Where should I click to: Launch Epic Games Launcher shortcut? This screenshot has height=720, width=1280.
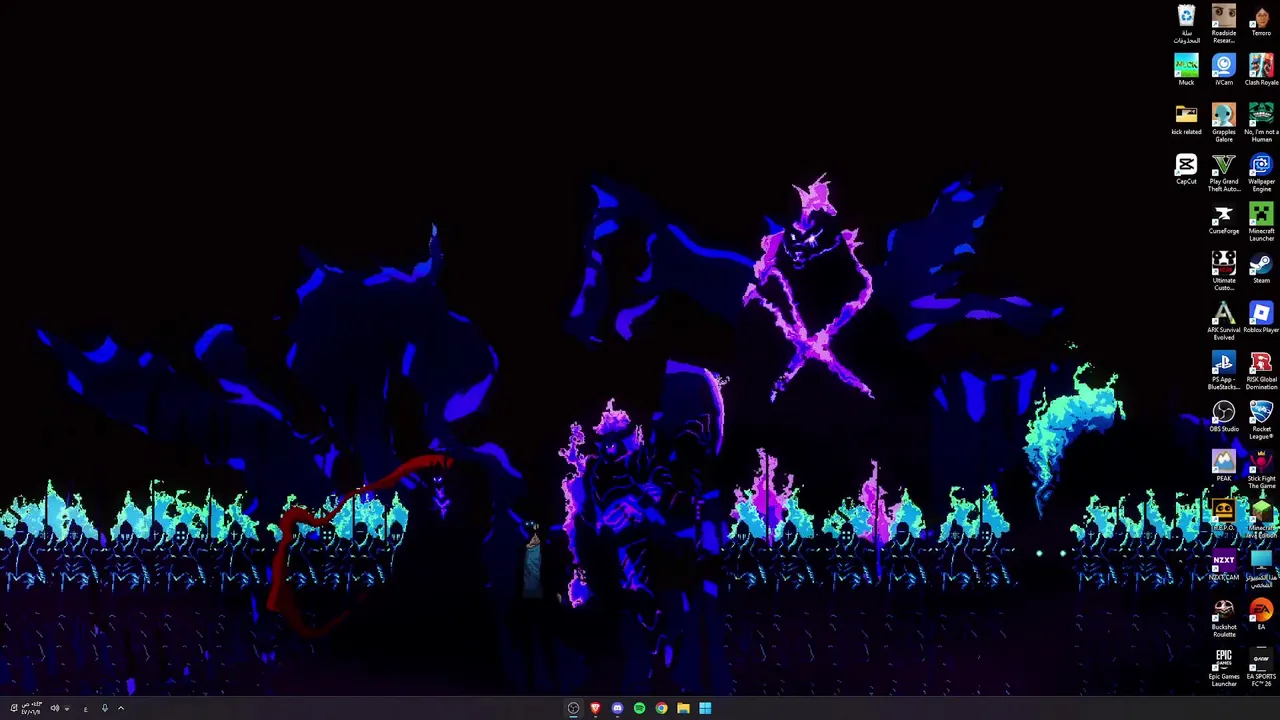coord(1224,667)
